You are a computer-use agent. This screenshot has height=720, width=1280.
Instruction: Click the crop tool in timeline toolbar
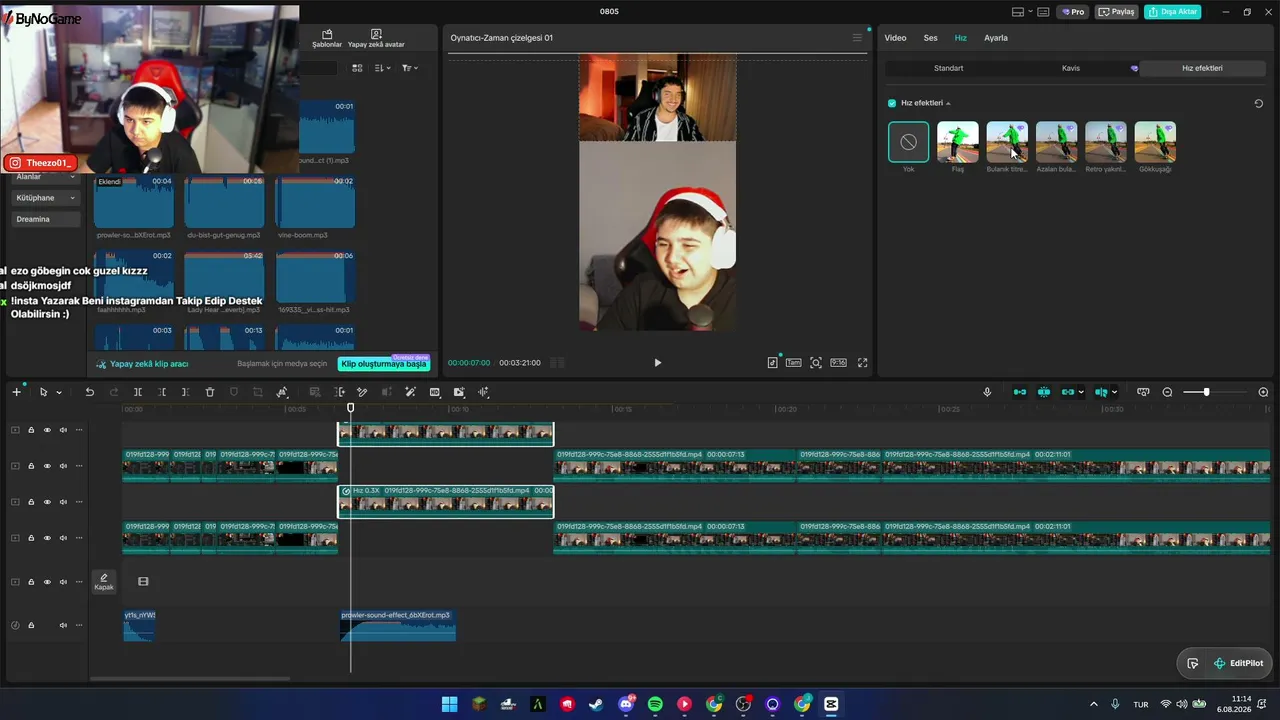pos(258,392)
